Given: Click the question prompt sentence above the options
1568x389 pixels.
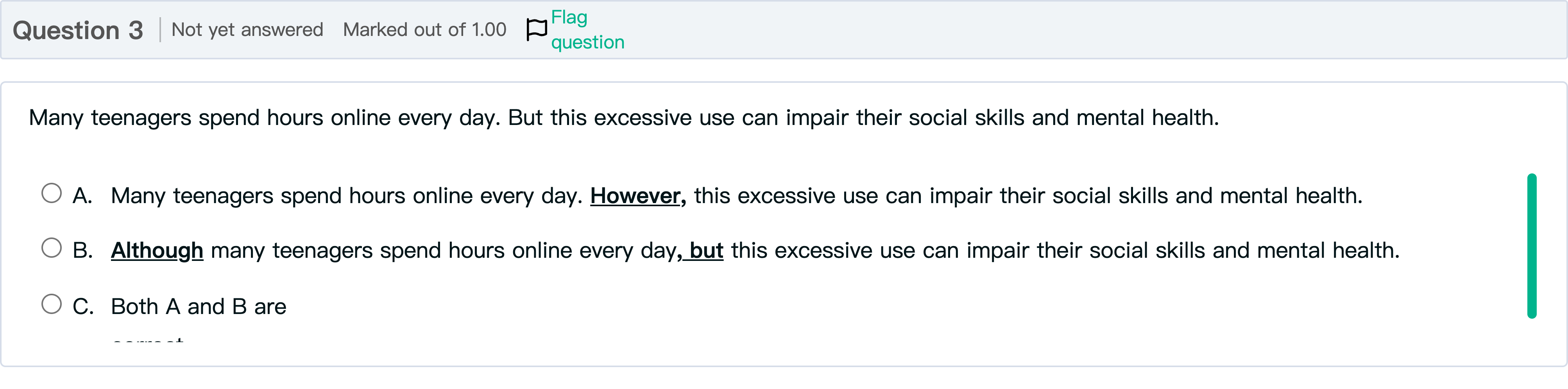Looking at the screenshot, I should click(624, 117).
